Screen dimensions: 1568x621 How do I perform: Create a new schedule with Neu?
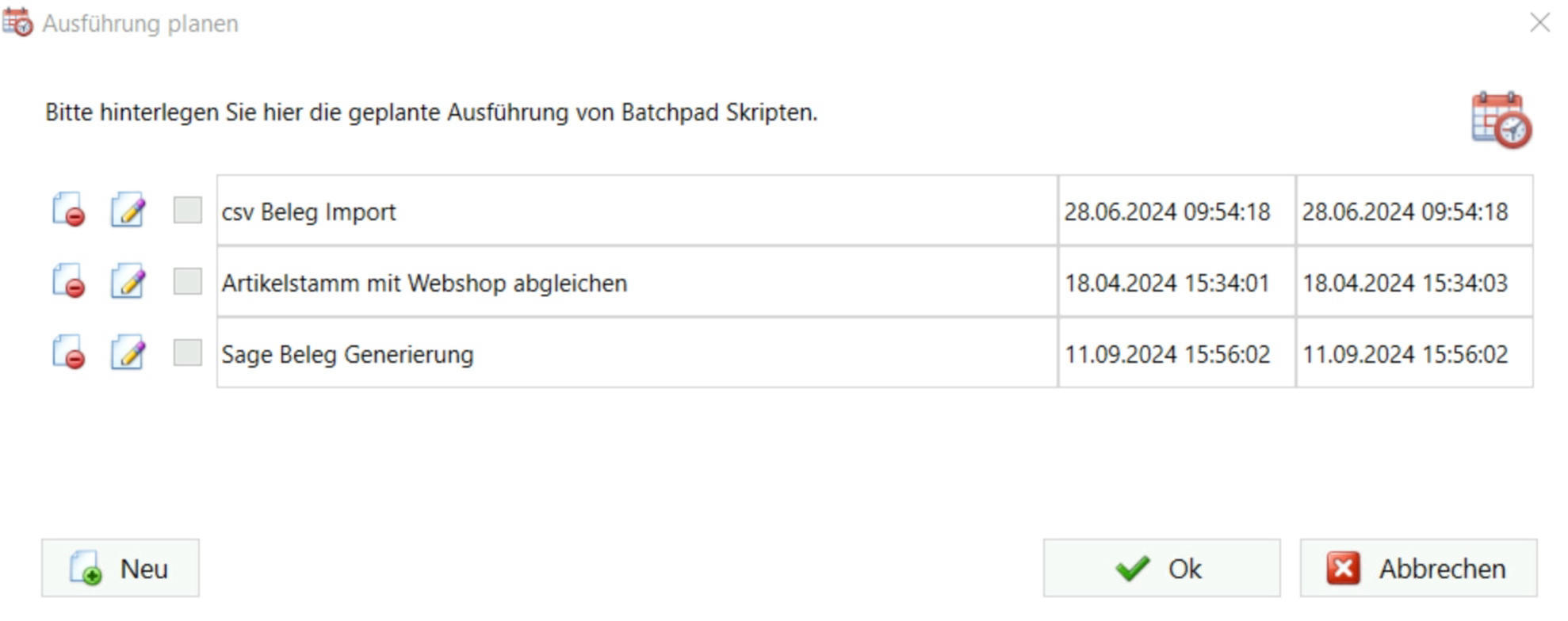point(120,569)
